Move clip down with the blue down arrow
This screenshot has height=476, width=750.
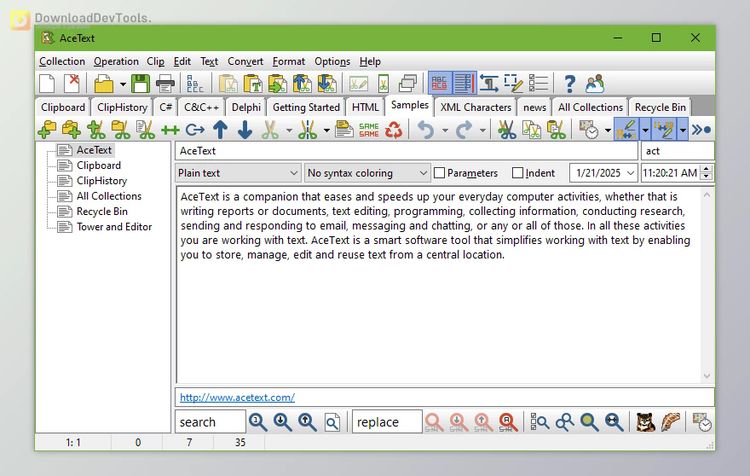tap(245, 130)
